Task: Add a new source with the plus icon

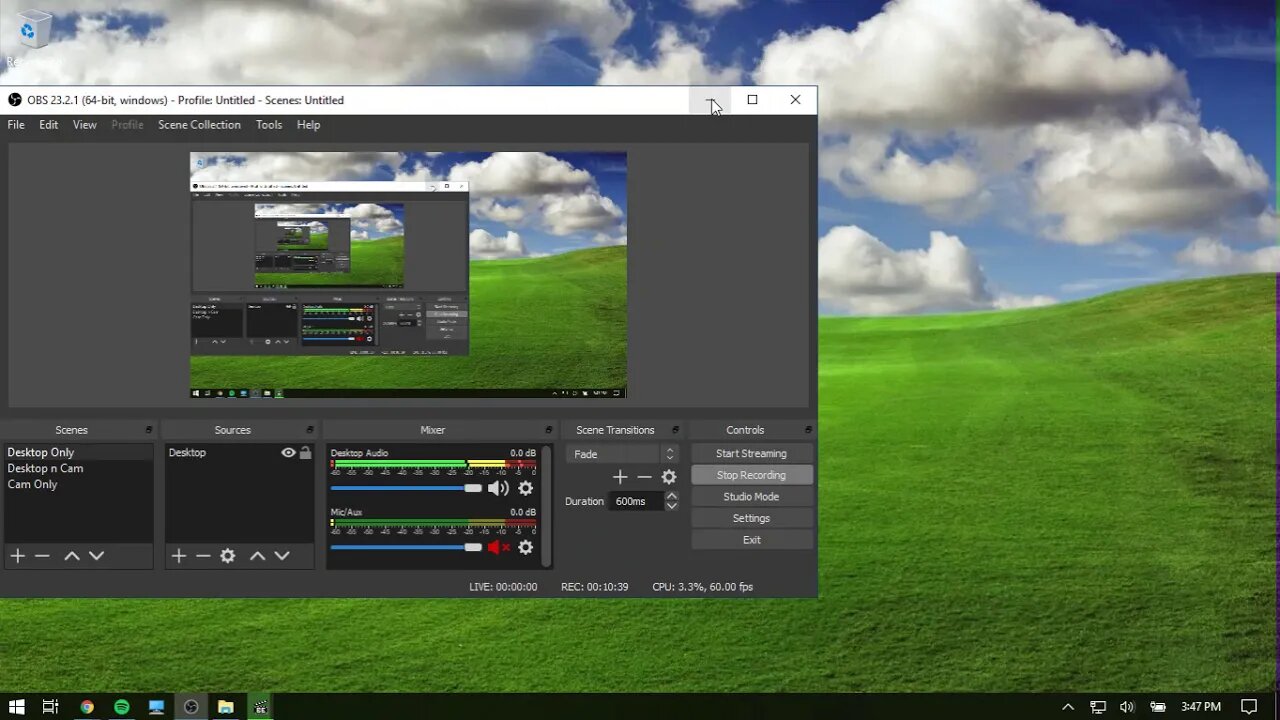Action: click(179, 556)
